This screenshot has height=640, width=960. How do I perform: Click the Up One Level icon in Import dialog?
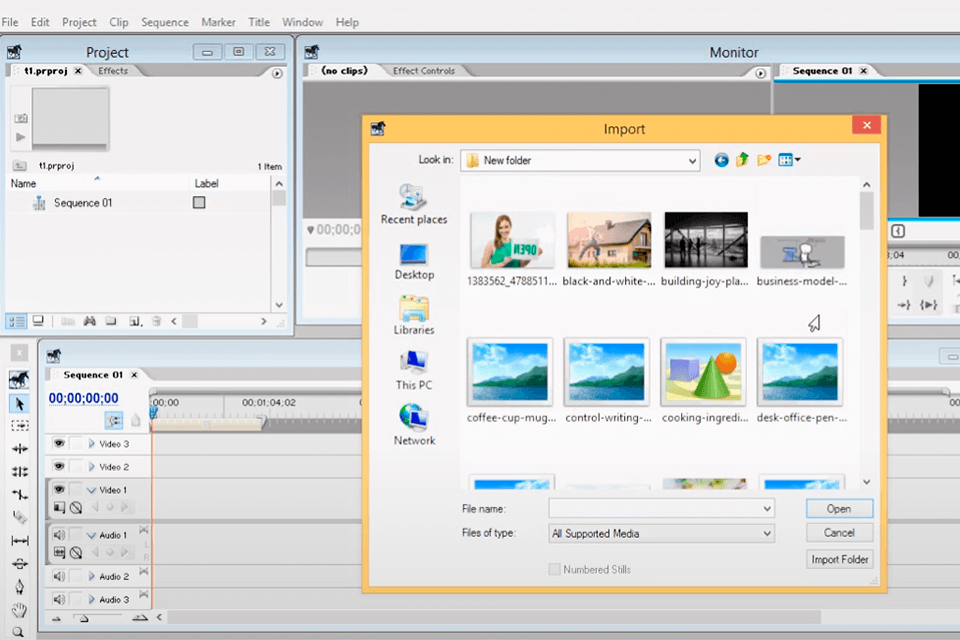742,160
